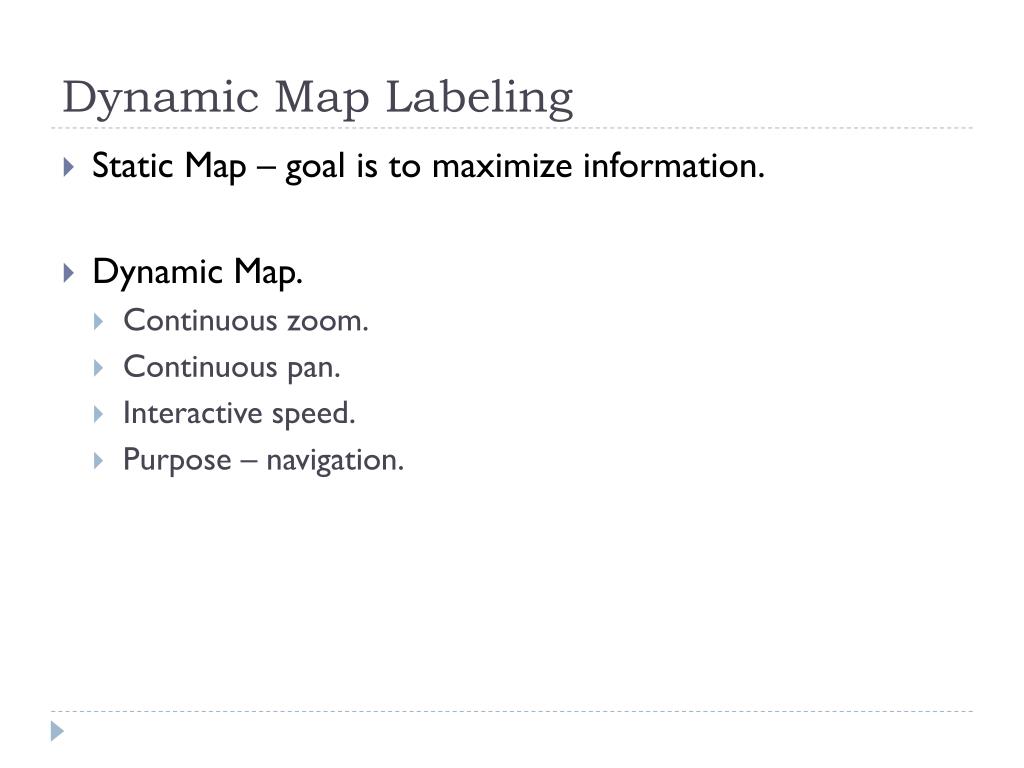Image resolution: width=1024 pixels, height=768 pixels.
Task: Click the triangle marker at slide footer
Action: click(57, 731)
